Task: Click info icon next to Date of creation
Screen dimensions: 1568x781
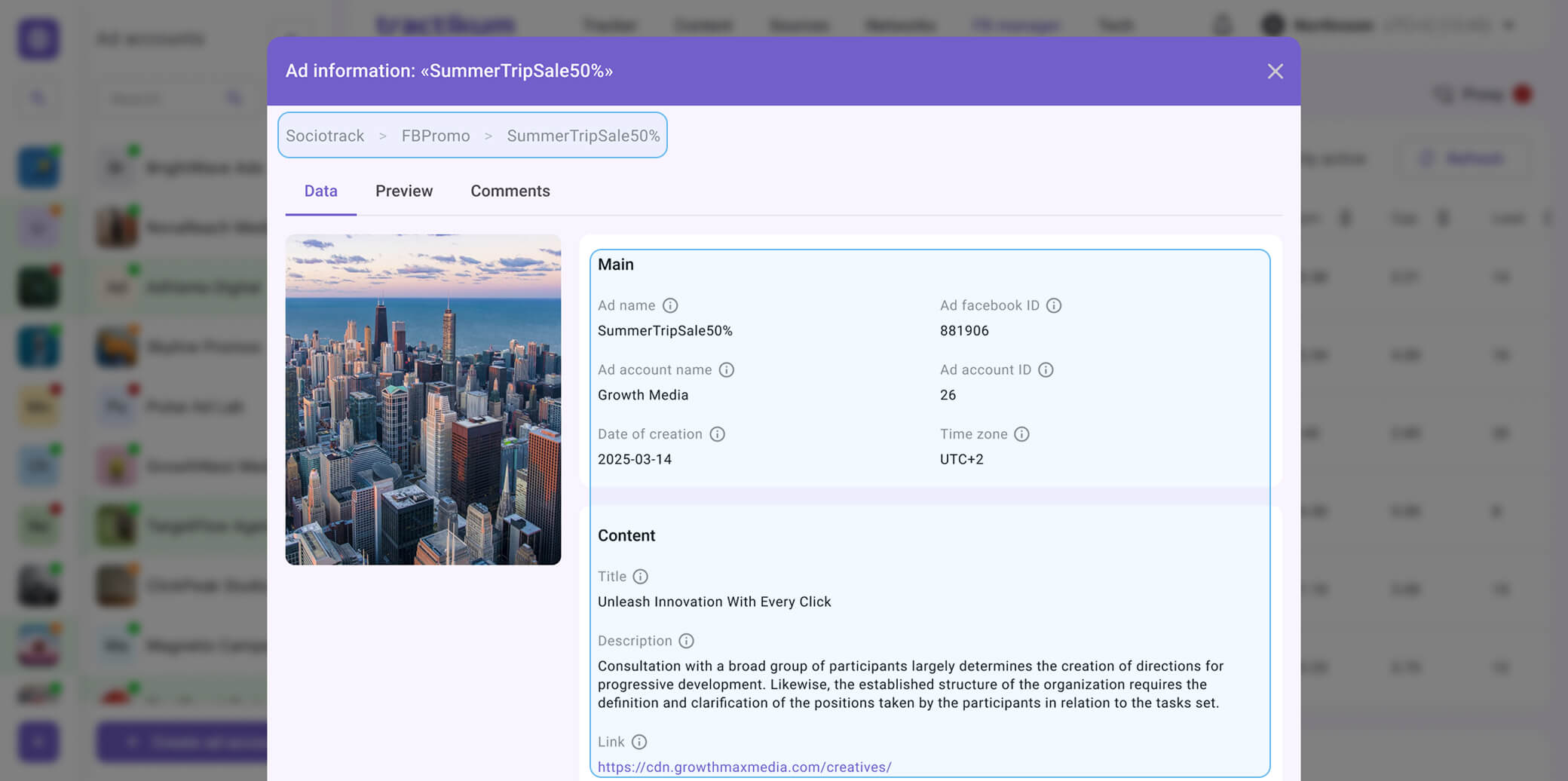Action: click(717, 434)
